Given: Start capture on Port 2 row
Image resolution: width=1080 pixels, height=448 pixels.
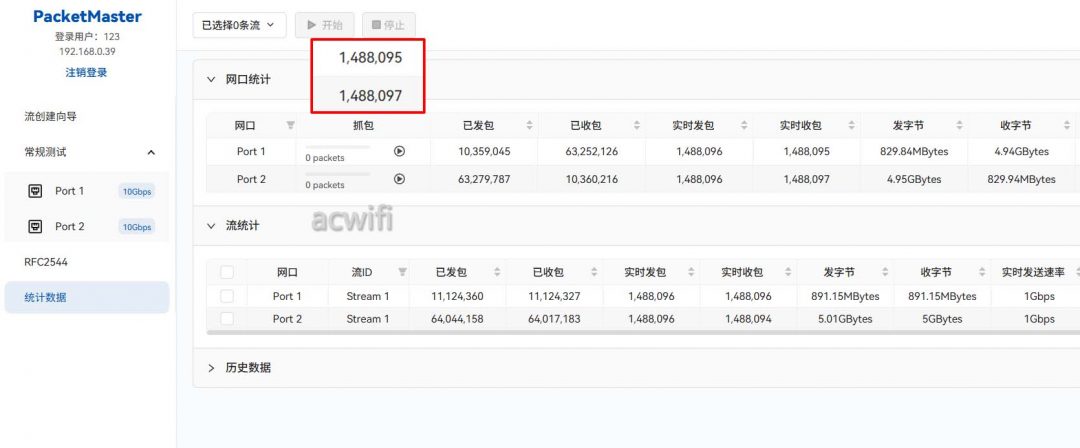Looking at the screenshot, I should click(x=399, y=179).
